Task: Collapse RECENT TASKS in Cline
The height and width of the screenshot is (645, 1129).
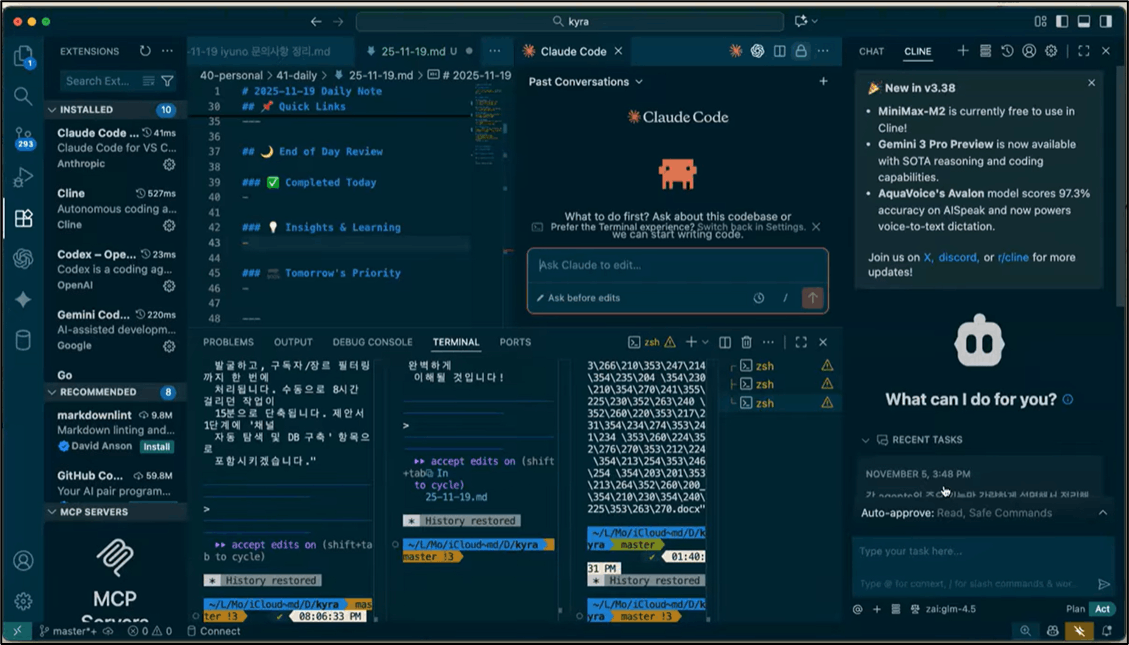Action: (865, 440)
